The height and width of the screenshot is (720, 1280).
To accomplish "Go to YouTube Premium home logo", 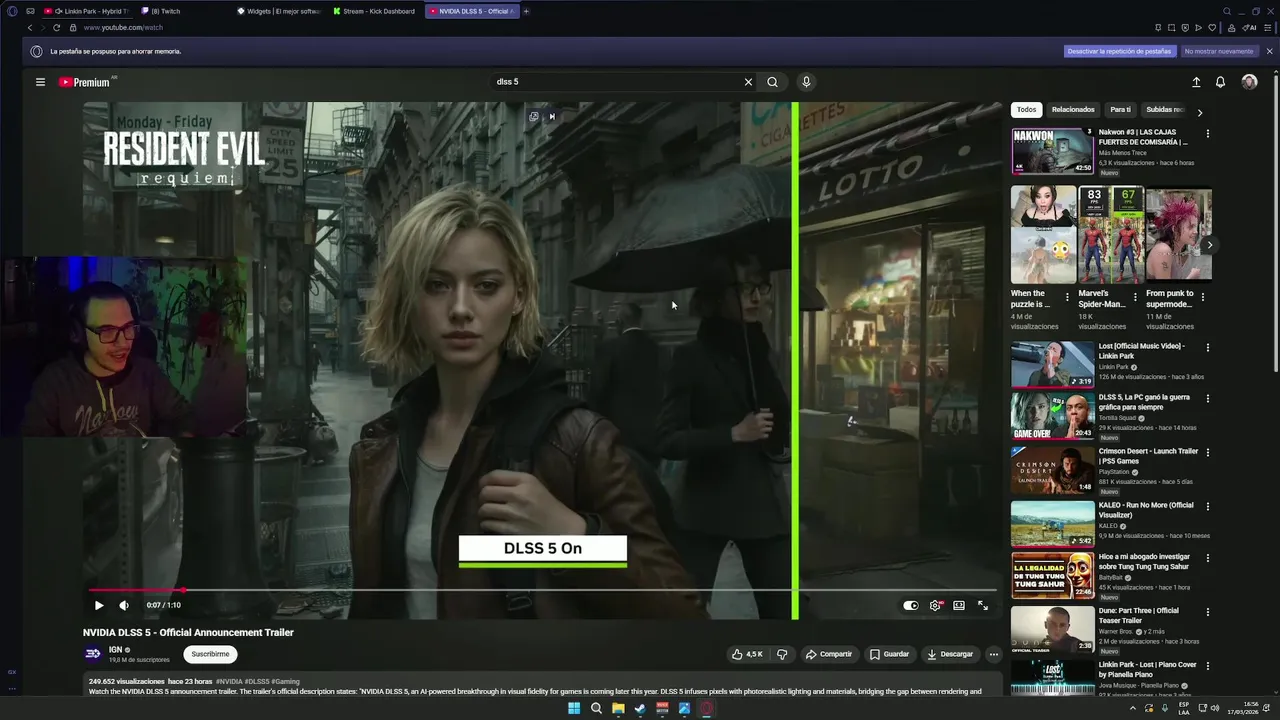I will pos(84,82).
